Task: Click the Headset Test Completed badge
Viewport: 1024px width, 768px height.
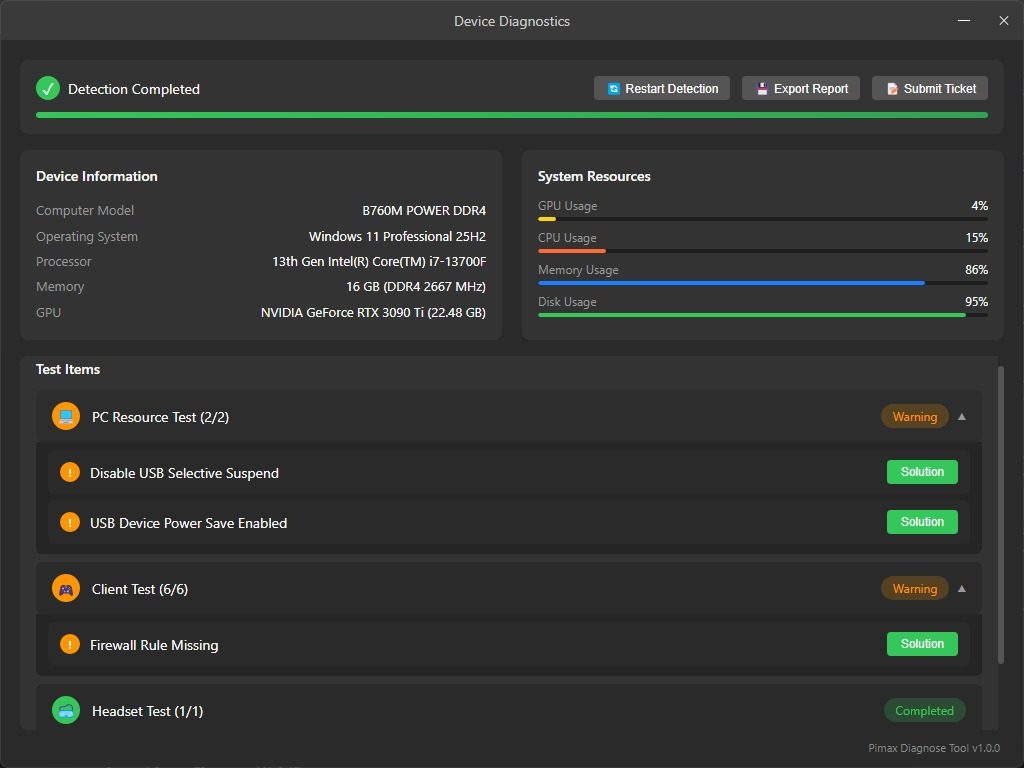Action: tap(924, 711)
